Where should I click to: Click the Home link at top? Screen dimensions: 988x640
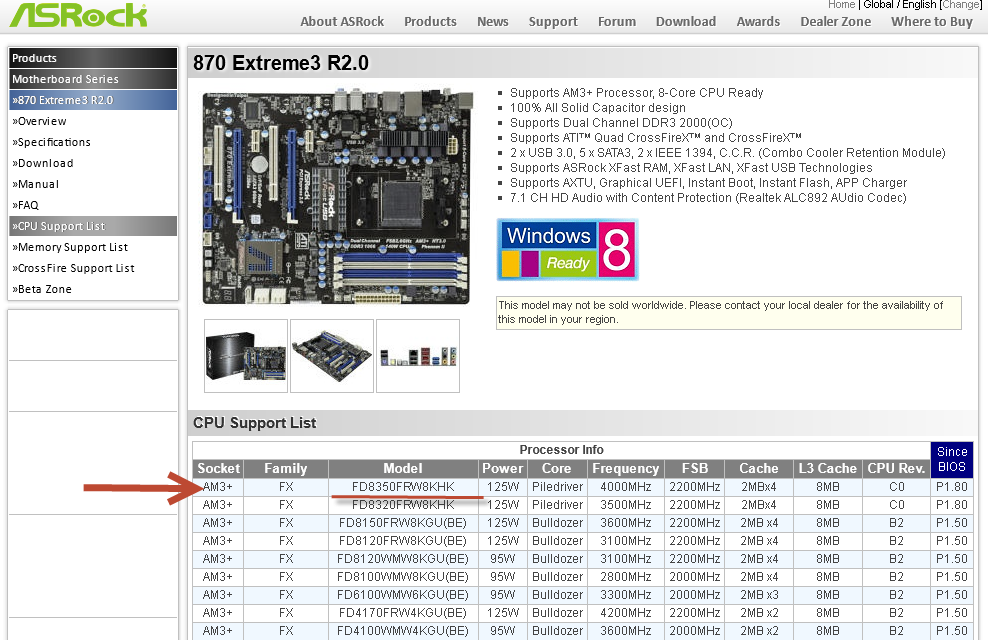(841, 4)
